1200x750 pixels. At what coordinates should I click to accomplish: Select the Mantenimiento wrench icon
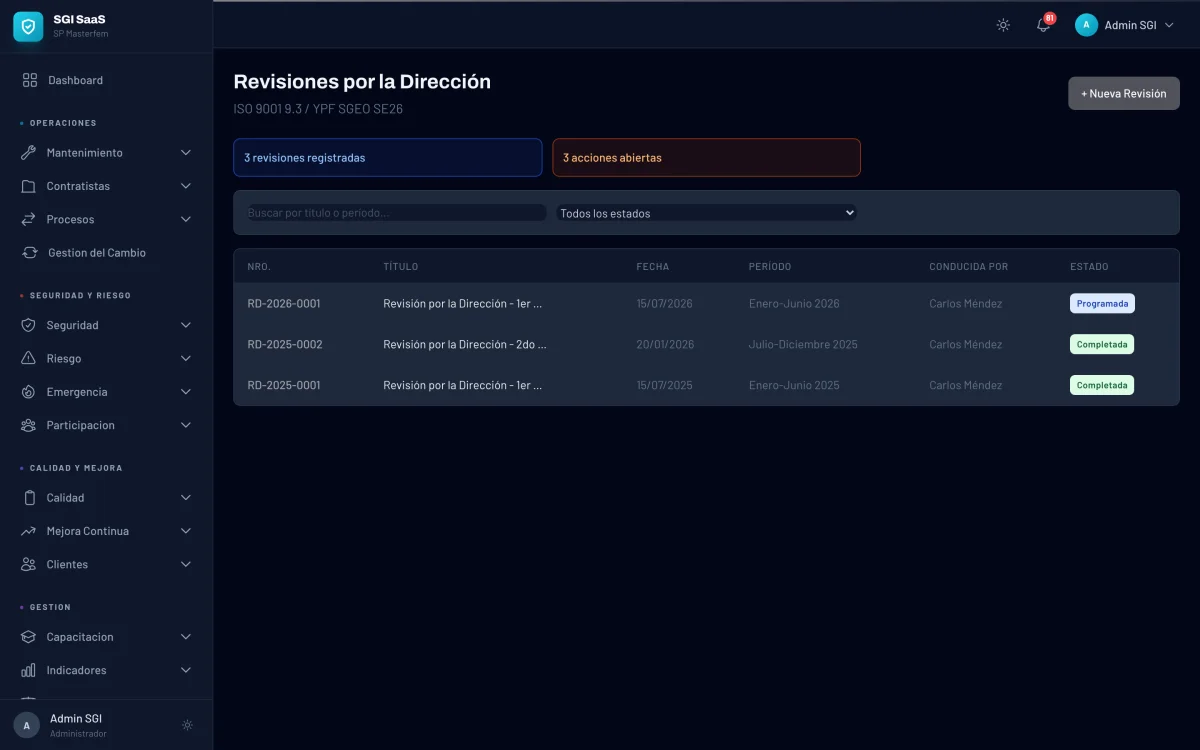(x=30, y=152)
